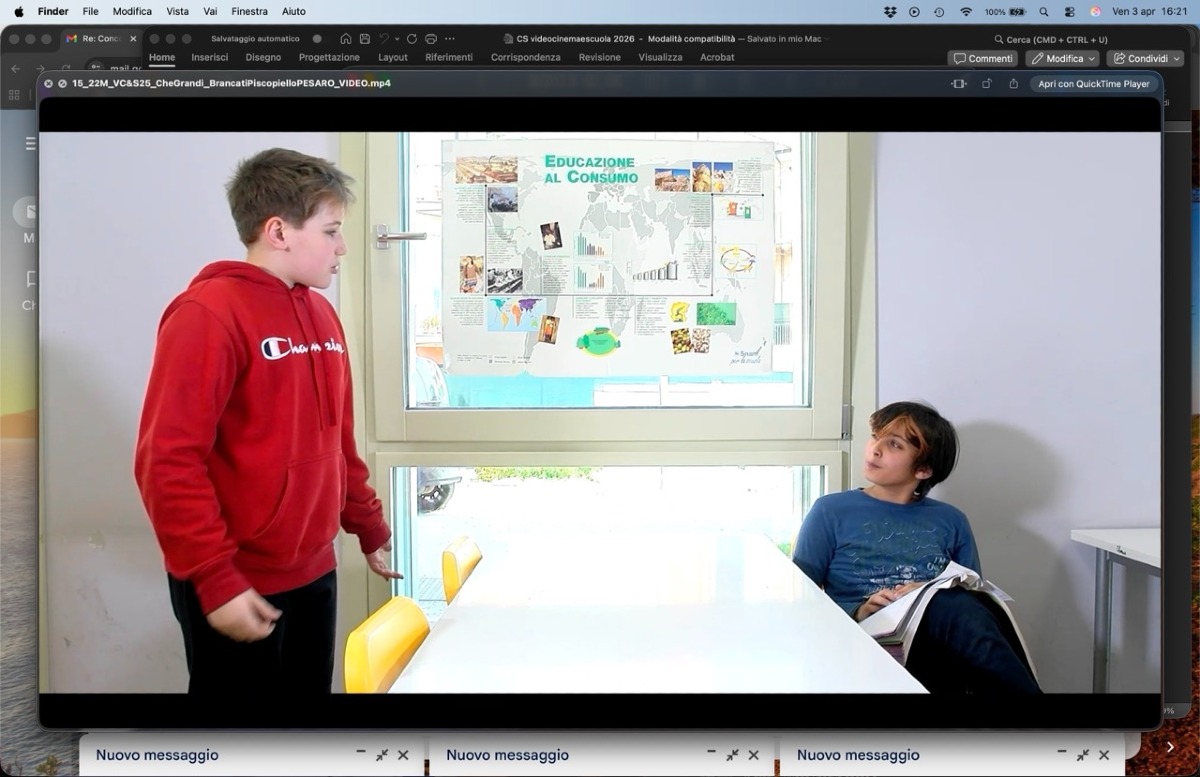Open video with QuickTime Player button
Screen dimensions: 1200x777
point(1094,84)
